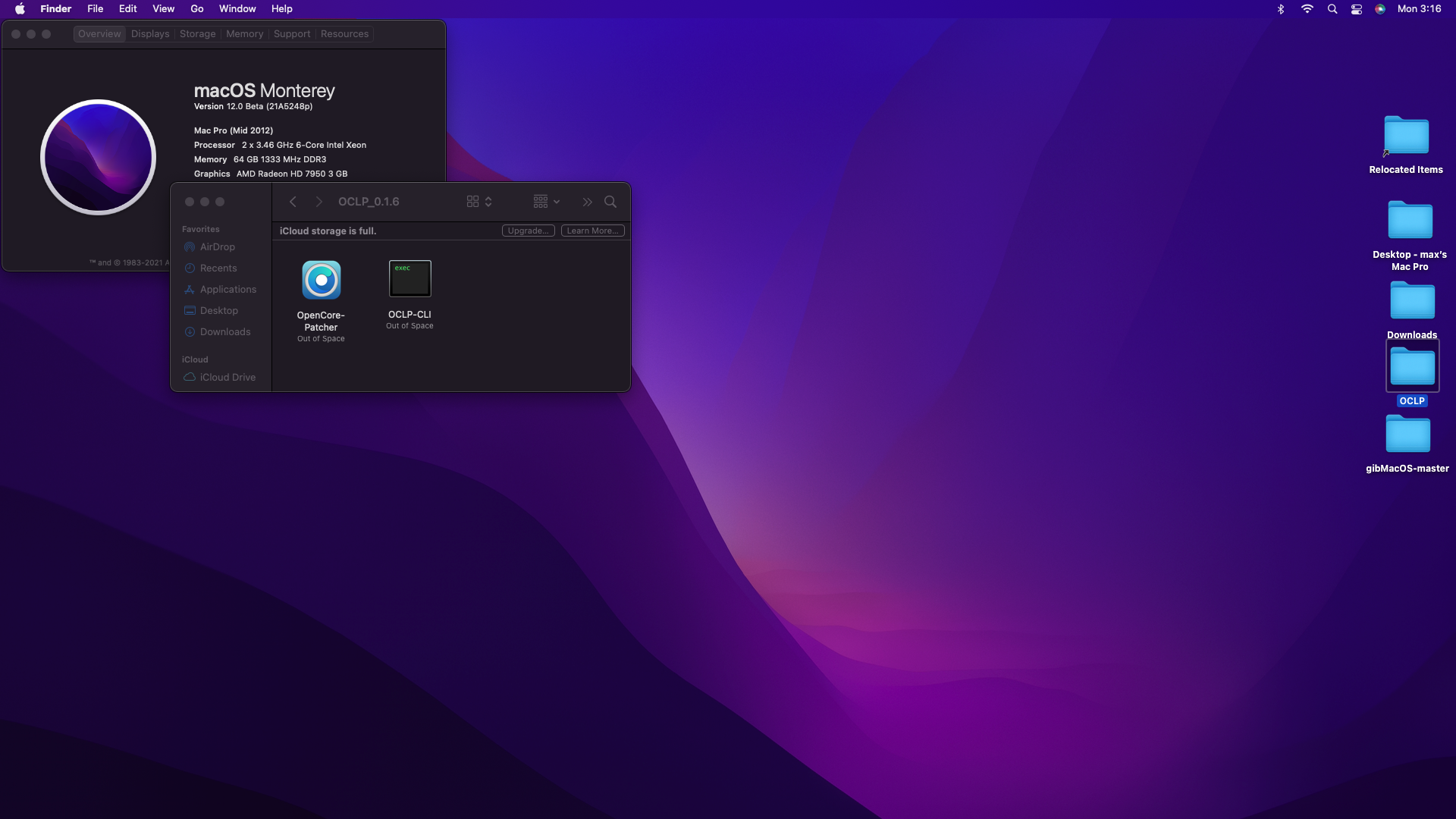Open Spotlight search in menu bar
1456x819 pixels.
pos(1332,9)
